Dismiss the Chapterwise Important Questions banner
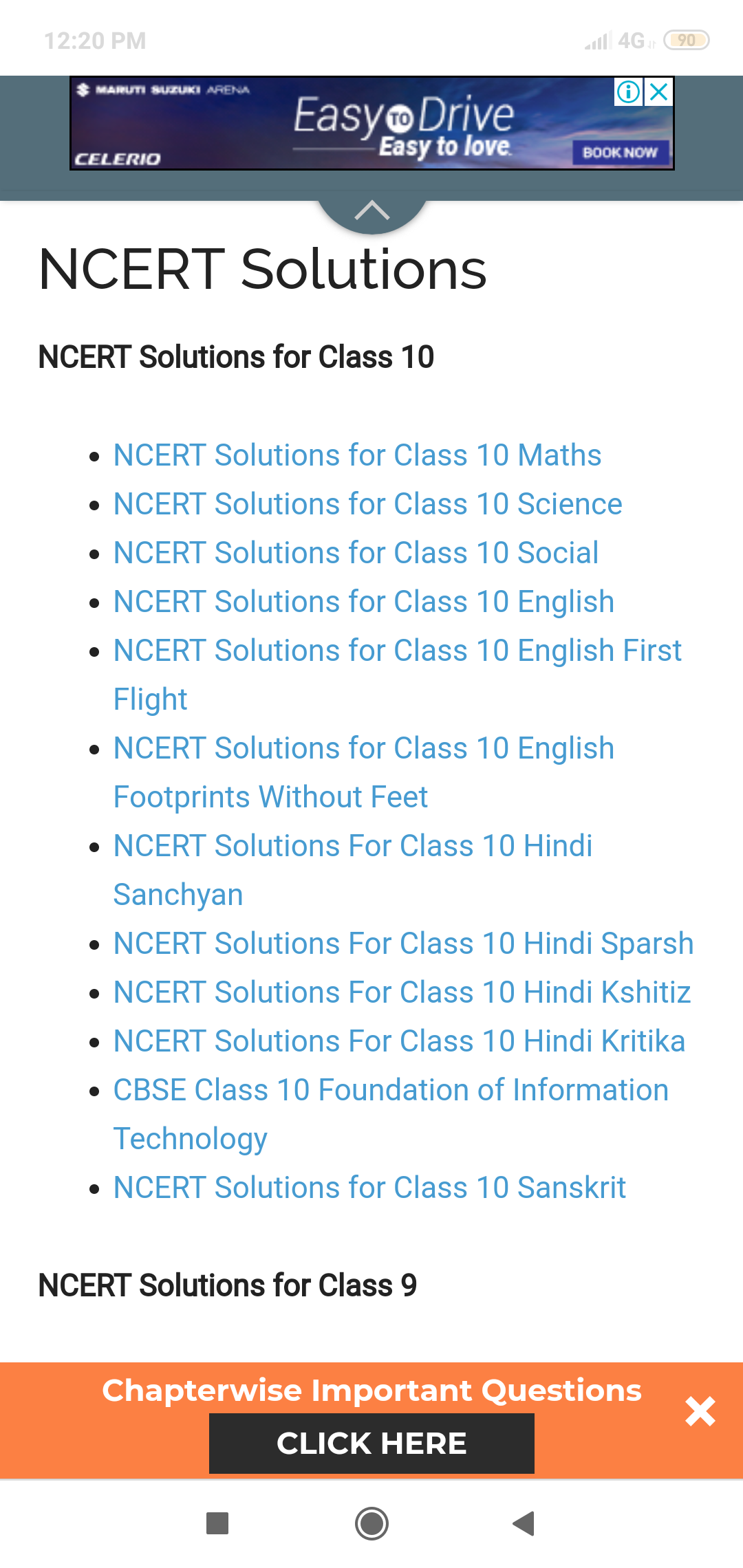Image resolution: width=743 pixels, height=1568 pixels. coord(700,1411)
